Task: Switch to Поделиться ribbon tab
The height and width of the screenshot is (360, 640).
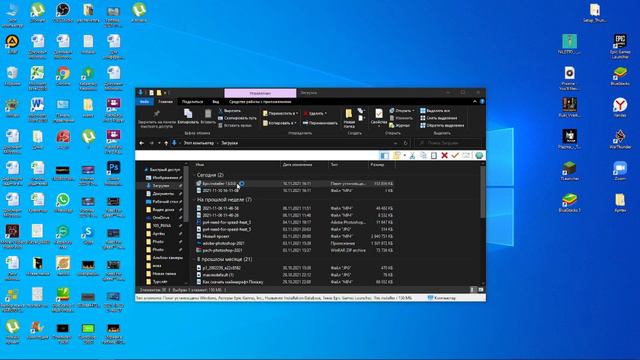Action: (192, 102)
